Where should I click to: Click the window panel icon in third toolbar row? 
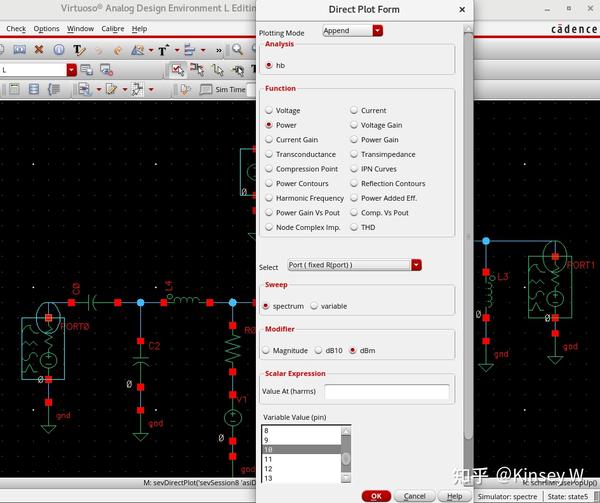point(15,90)
